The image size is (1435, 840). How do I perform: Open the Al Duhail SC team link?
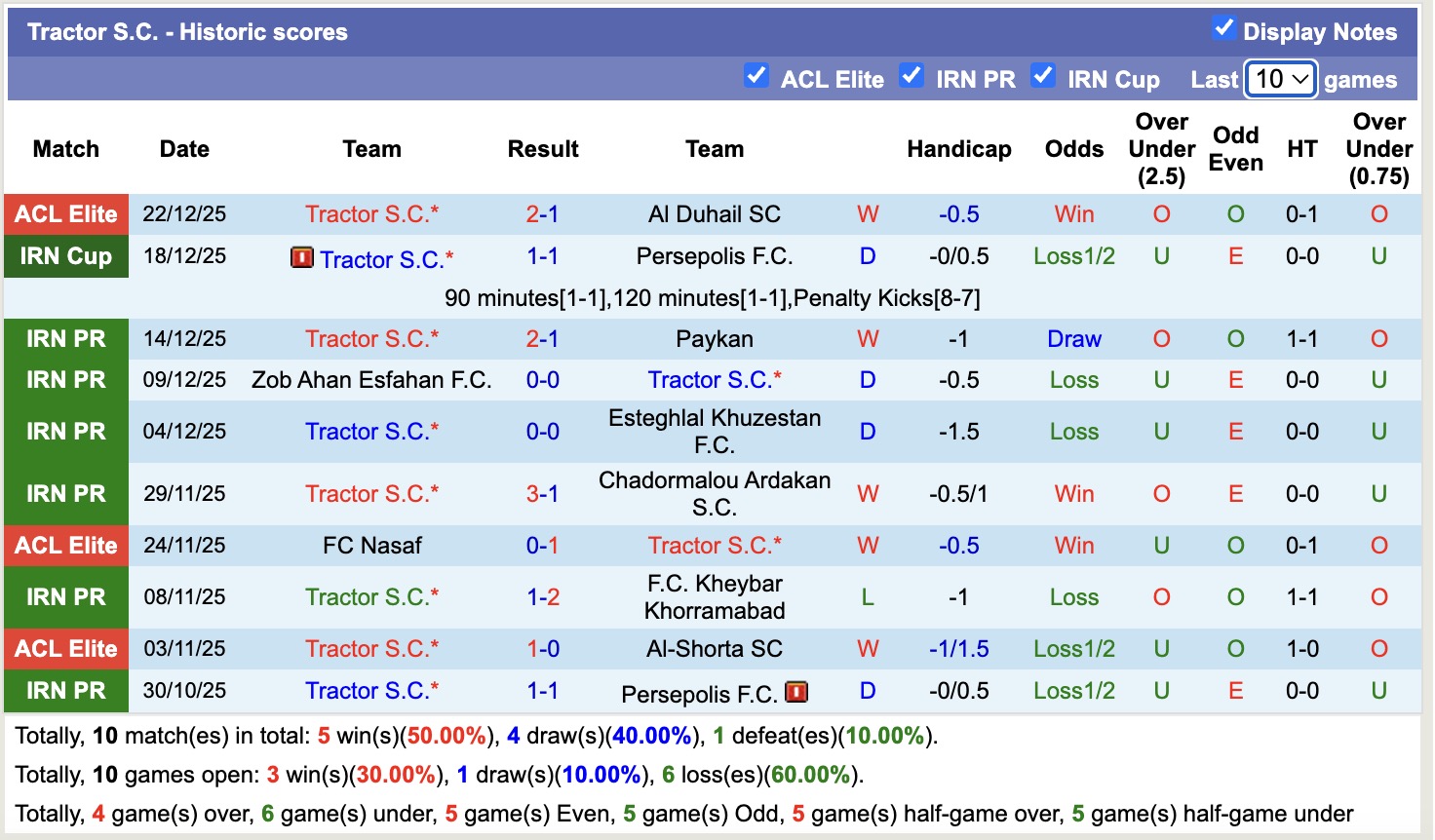coord(715,214)
